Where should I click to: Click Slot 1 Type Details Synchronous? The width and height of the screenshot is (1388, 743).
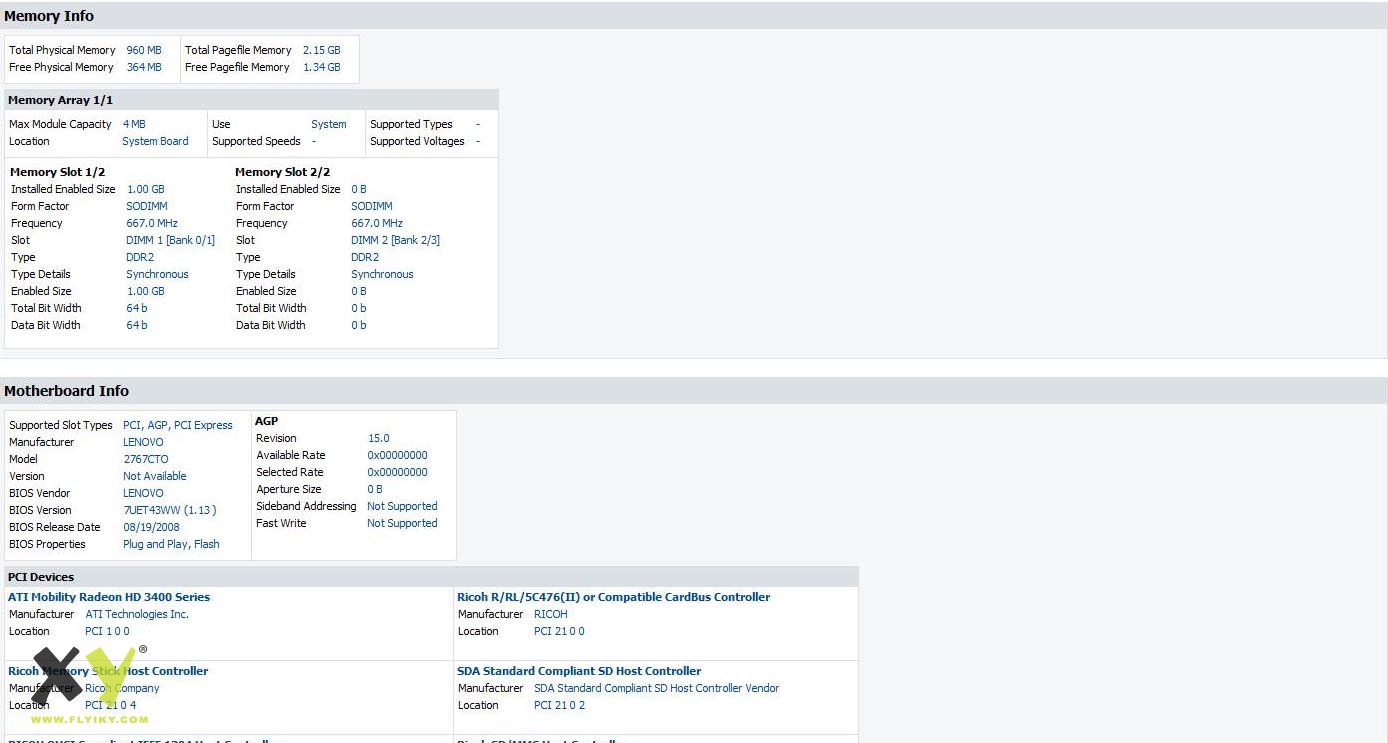[x=157, y=274]
